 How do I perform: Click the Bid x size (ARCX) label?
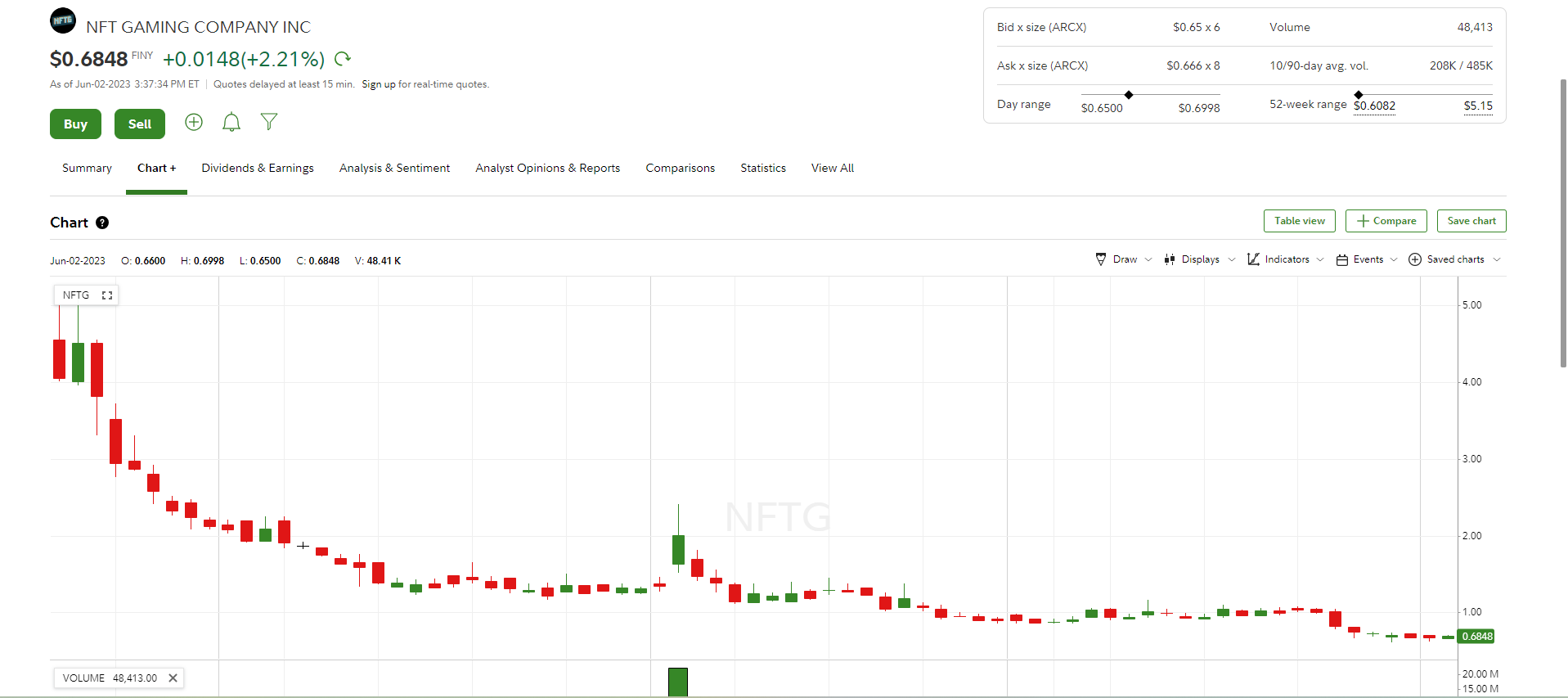[1041, 27]
